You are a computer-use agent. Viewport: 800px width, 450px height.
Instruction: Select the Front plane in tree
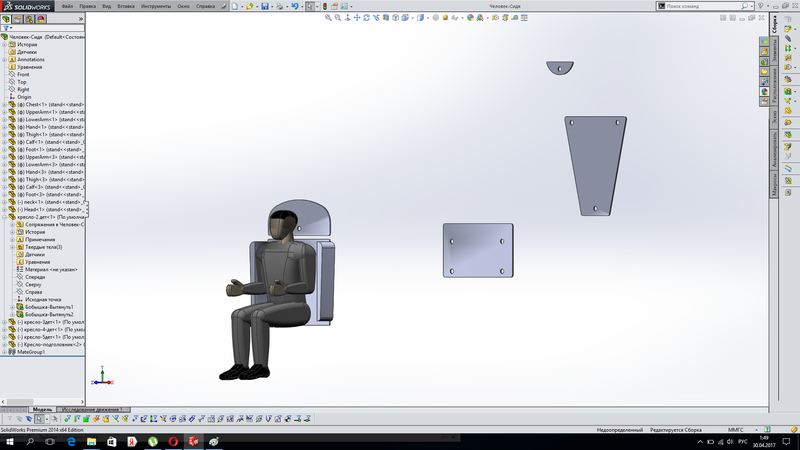23,74
